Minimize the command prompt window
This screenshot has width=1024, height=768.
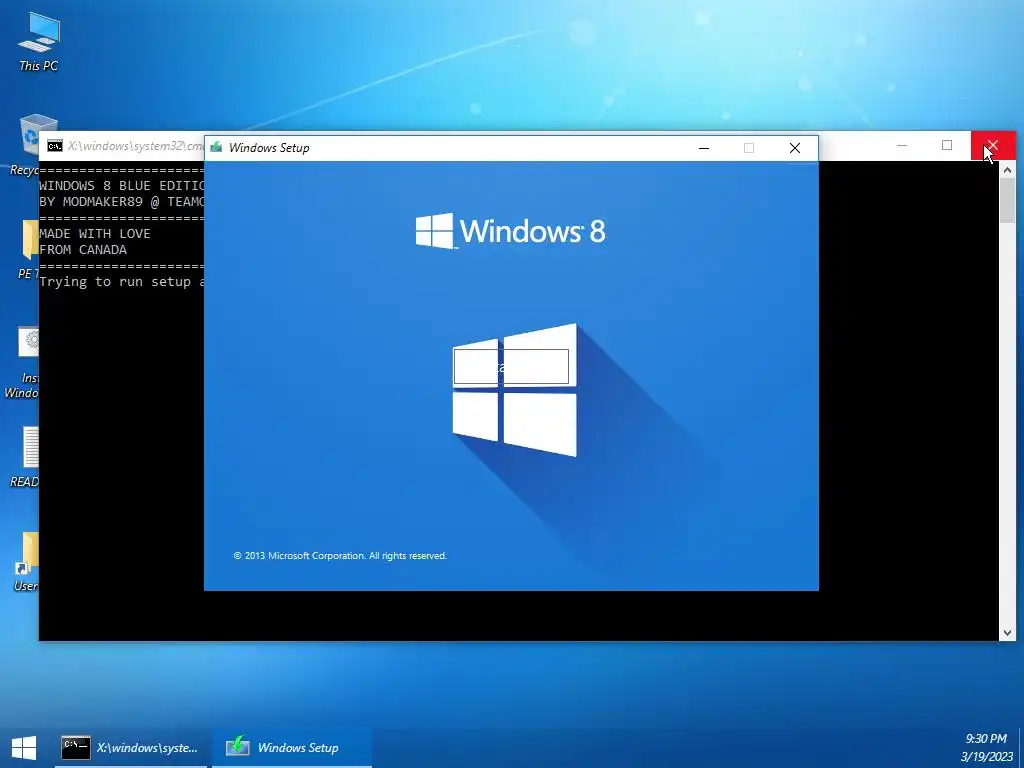[x=902, y=145]
